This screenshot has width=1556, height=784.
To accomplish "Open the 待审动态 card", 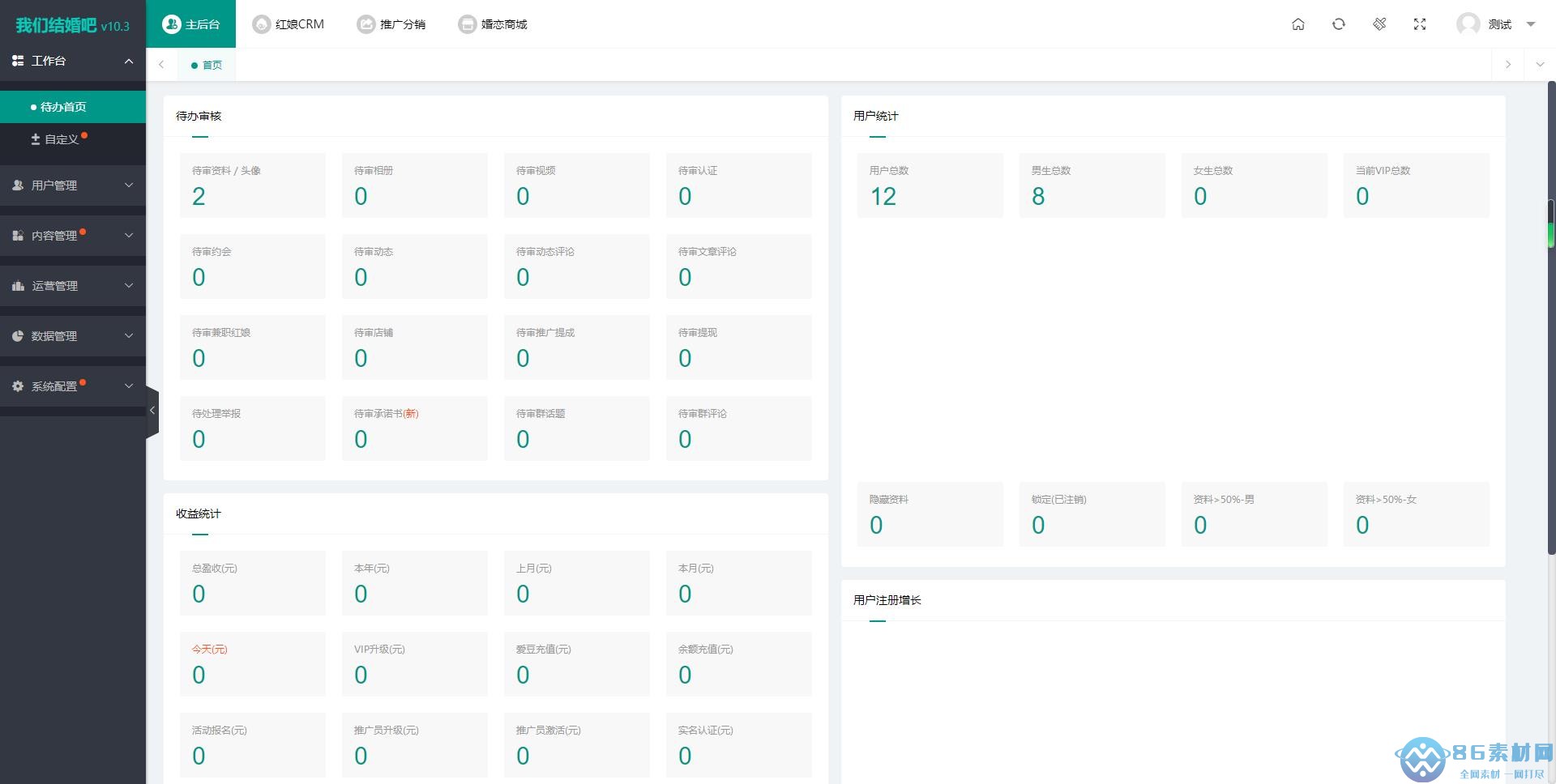I will click(x=415, y=266).
